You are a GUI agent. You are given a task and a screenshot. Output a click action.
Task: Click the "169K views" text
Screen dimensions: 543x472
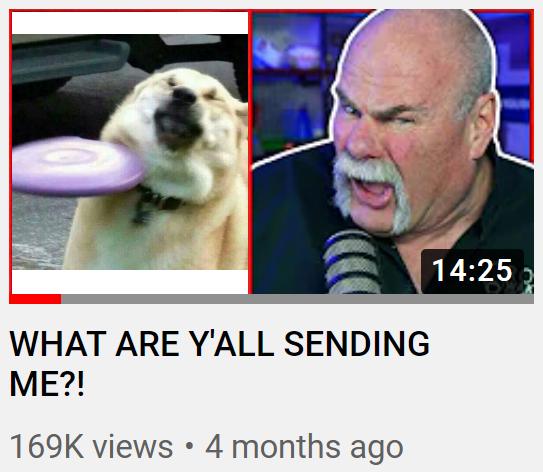[x=91, y=447]
